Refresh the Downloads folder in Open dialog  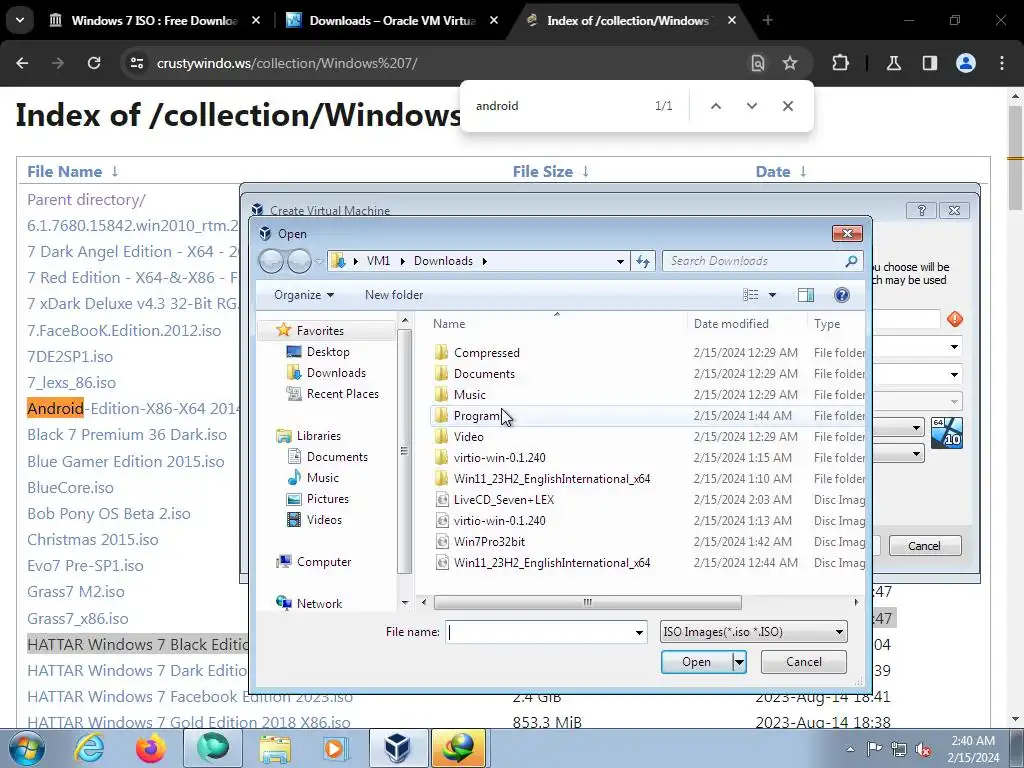click(643, 261)
